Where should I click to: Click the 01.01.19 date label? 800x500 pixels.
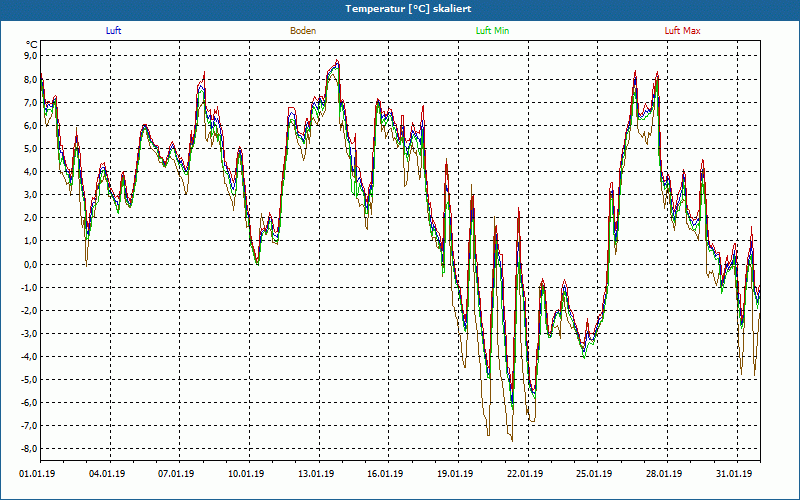click(x=37, y=474)
